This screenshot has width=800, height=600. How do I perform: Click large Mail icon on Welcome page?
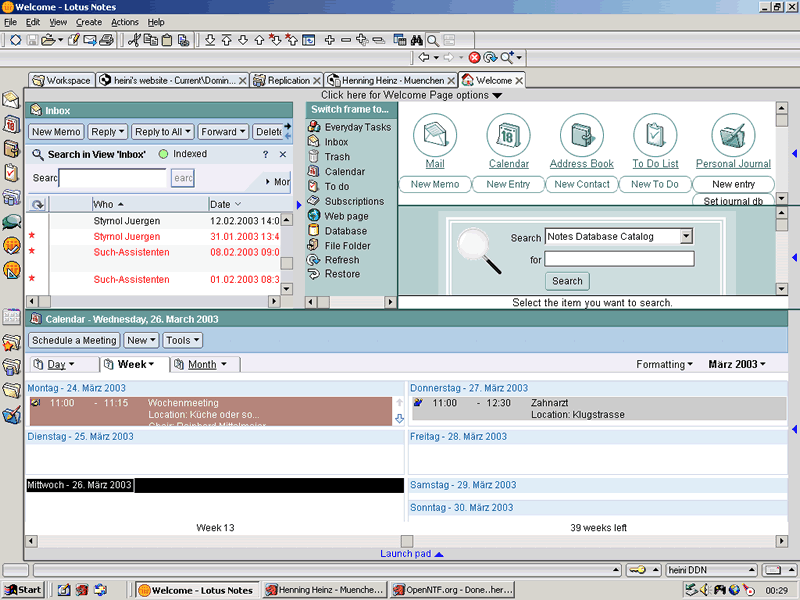(x=435, y=135)
